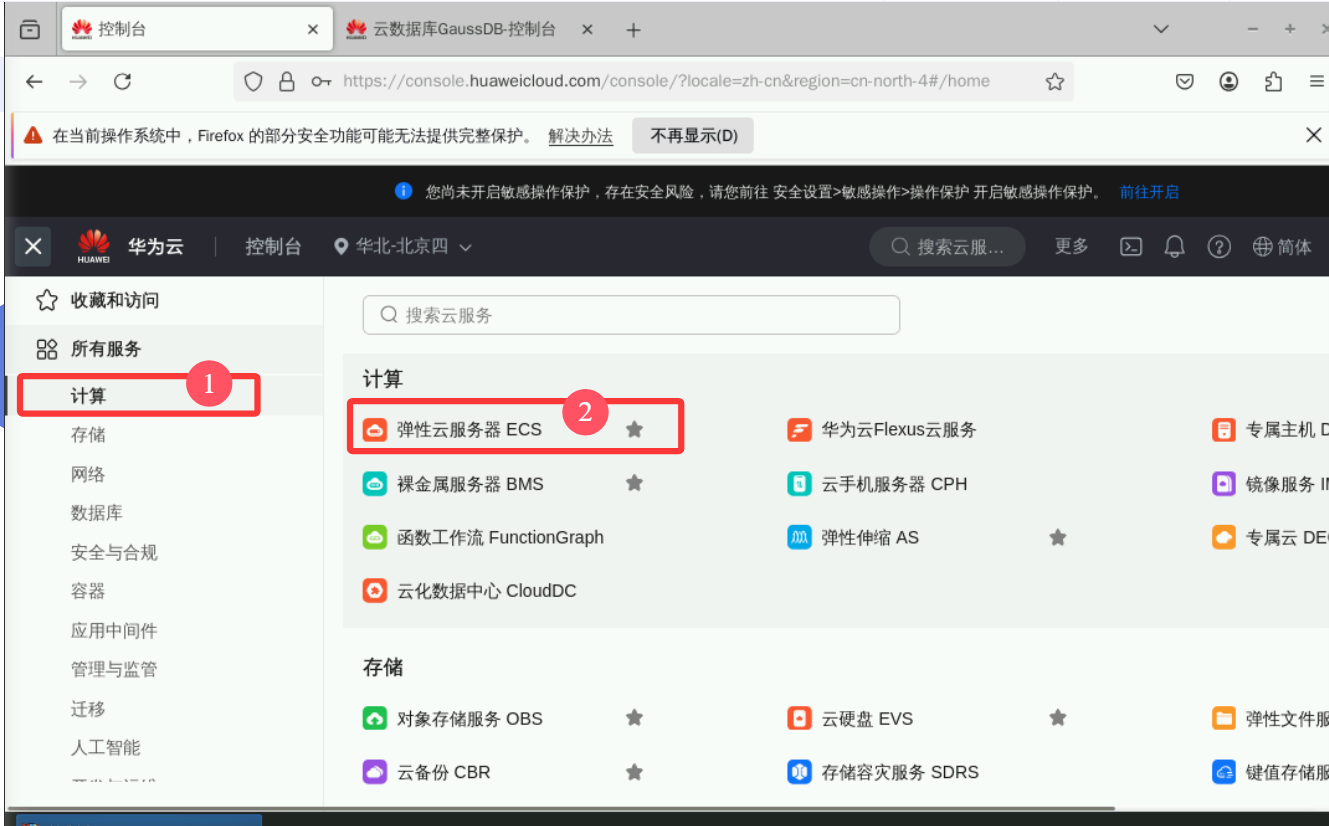Select 容器 category in sidebar
Image resolution: width=1329 pixels, height=826 pixels.
(x=88, y=591)
